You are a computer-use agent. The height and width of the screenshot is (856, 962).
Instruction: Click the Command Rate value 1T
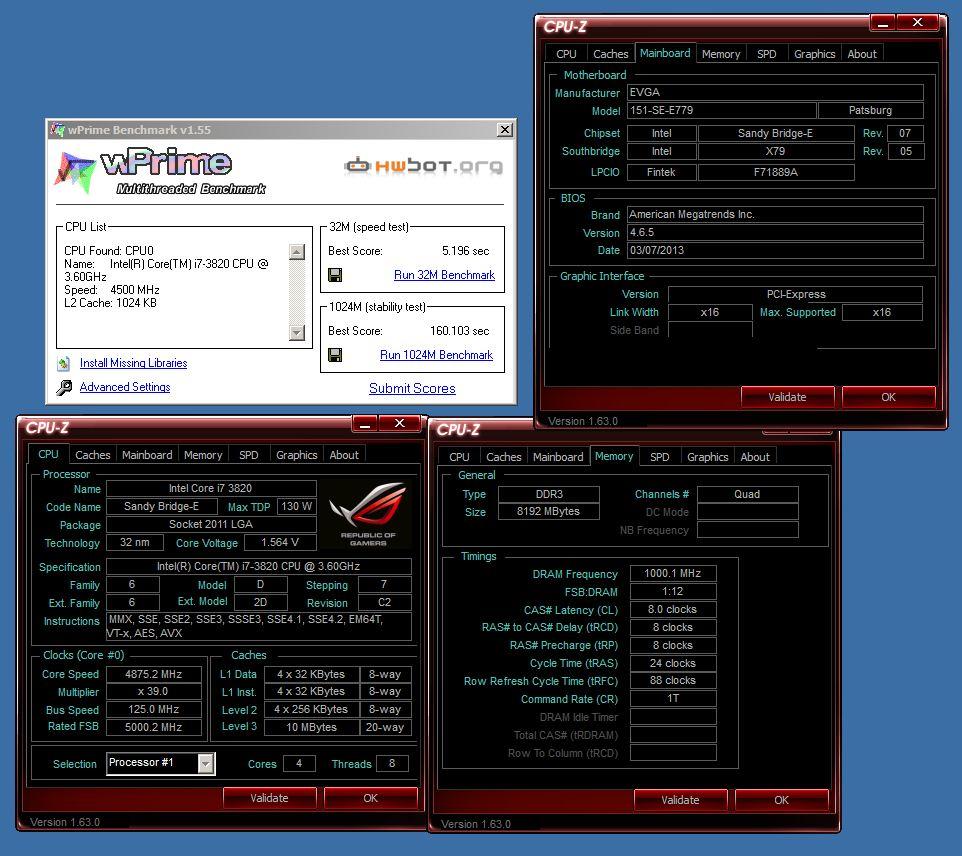click(x=672, y=698)
